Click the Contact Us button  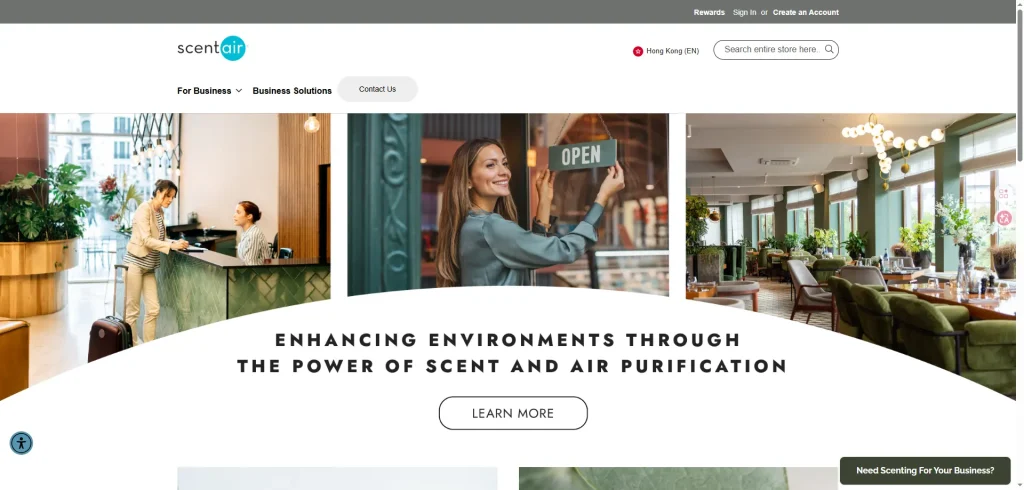(377, 89)
